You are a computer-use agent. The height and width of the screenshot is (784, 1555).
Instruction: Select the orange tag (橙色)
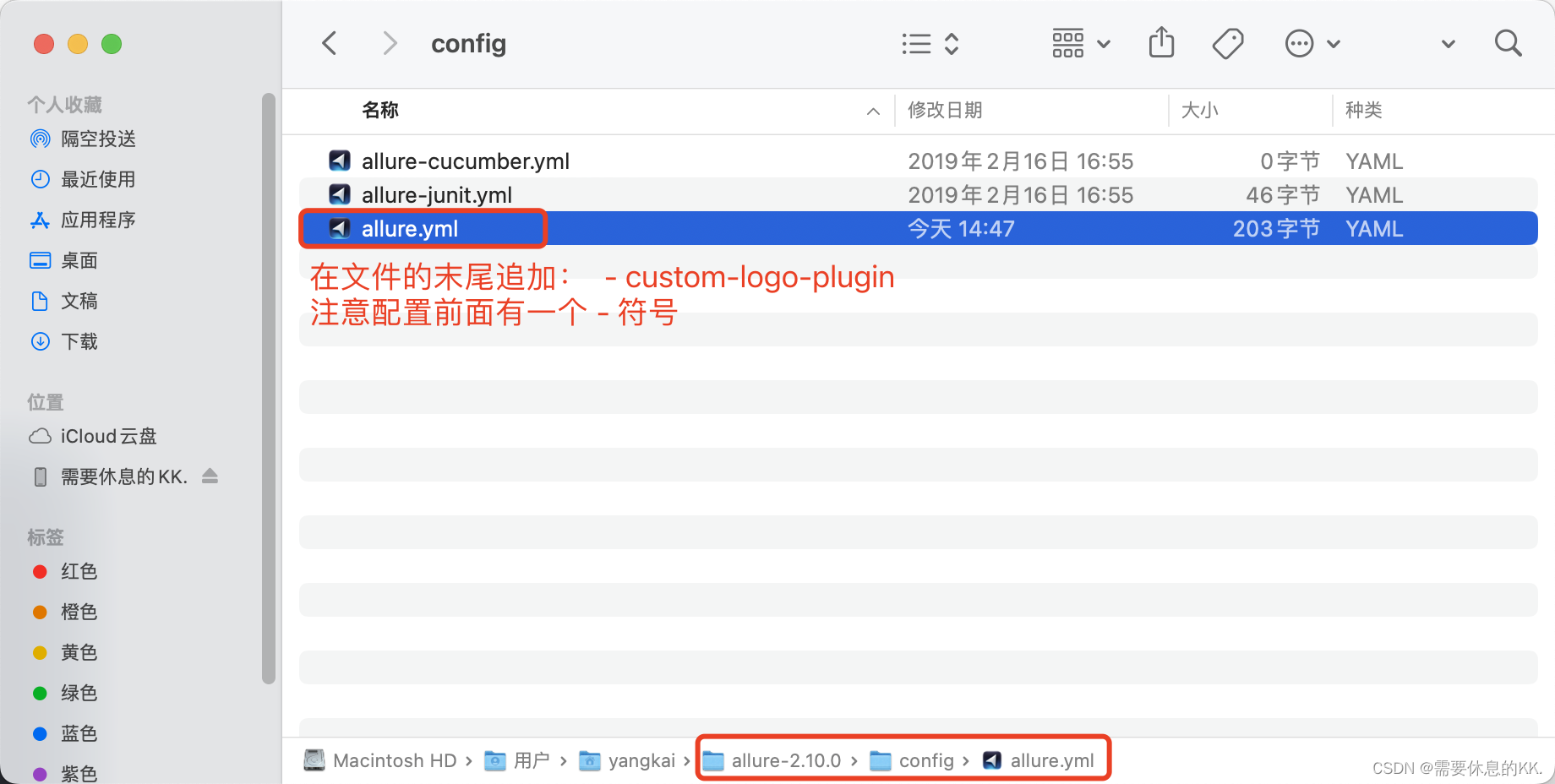(64, 612)
